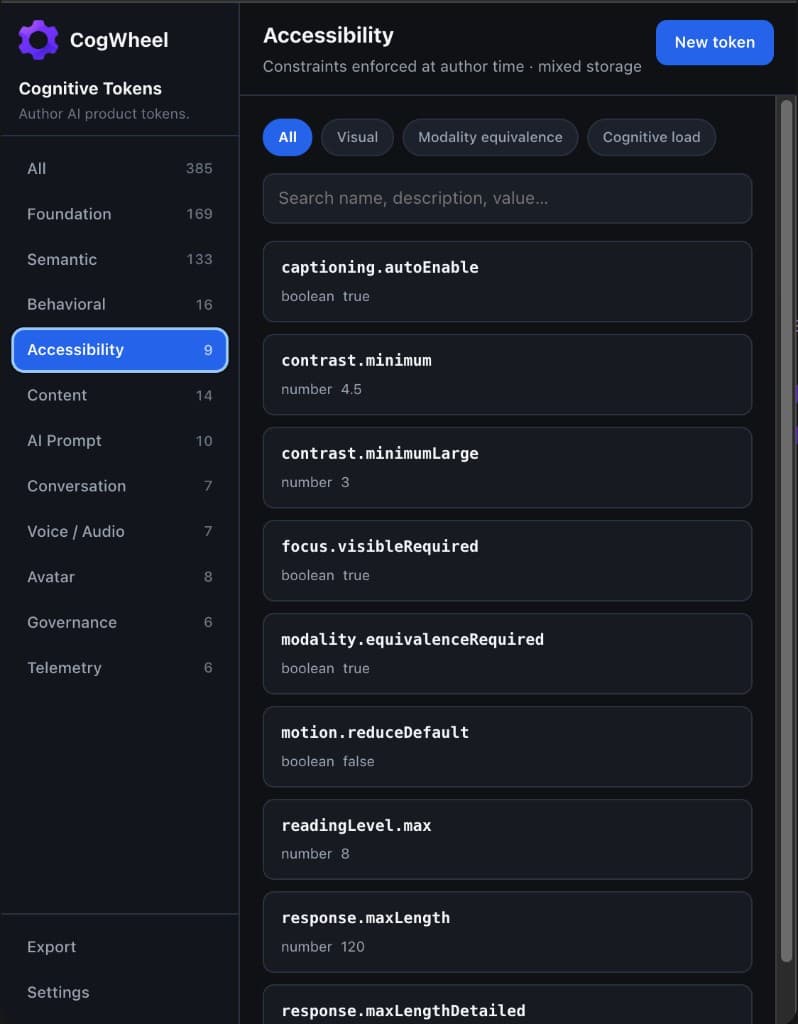Open the Content category
798x1024 pixels.
[120, 395]
